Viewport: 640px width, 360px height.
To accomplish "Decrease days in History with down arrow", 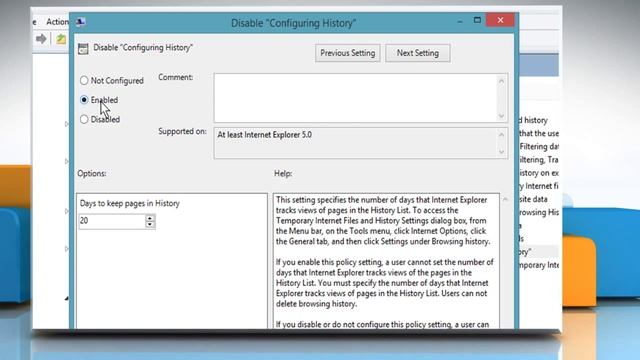I will pos(150,225).
